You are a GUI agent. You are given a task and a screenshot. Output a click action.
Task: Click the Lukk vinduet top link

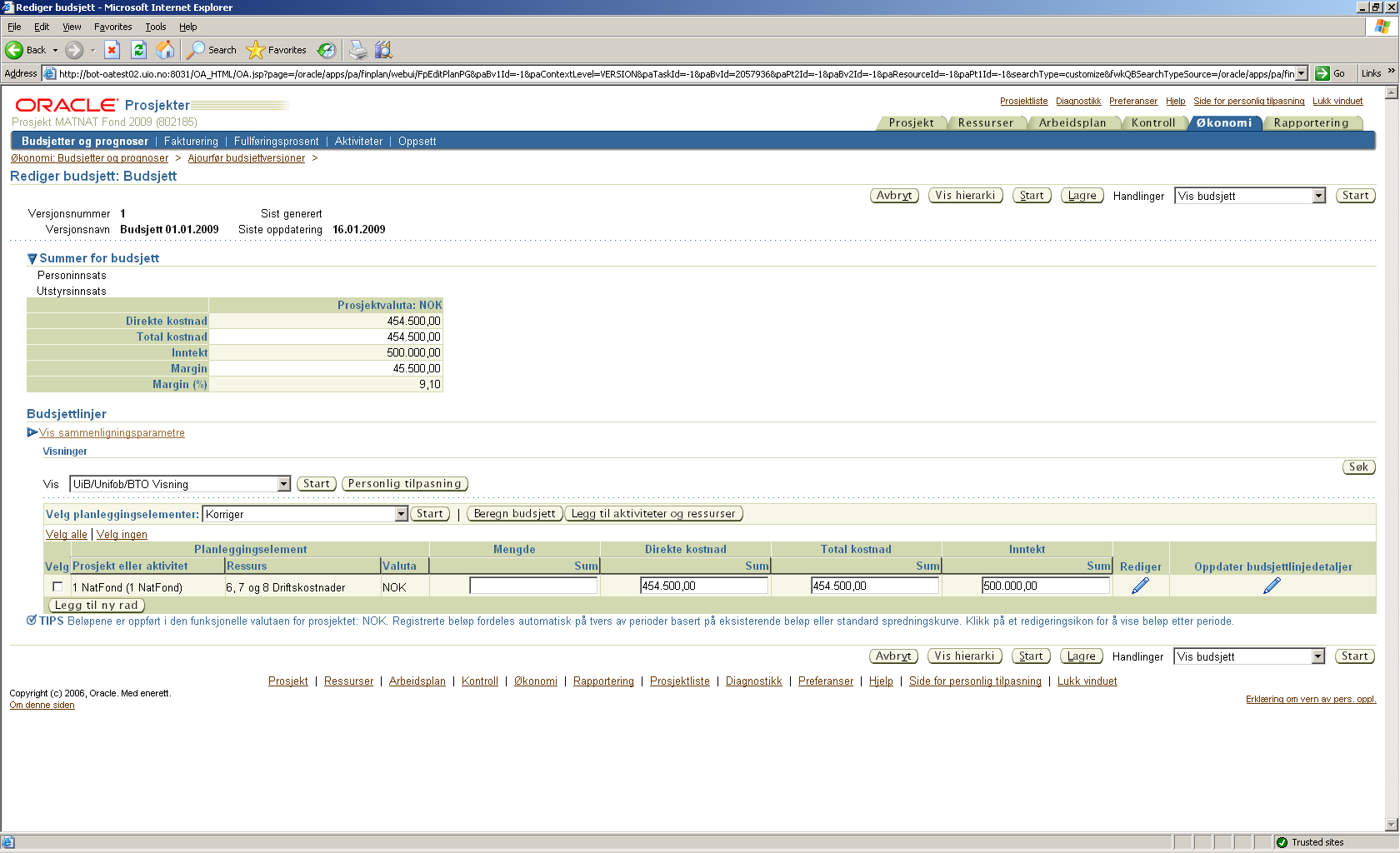[1337, 102]
